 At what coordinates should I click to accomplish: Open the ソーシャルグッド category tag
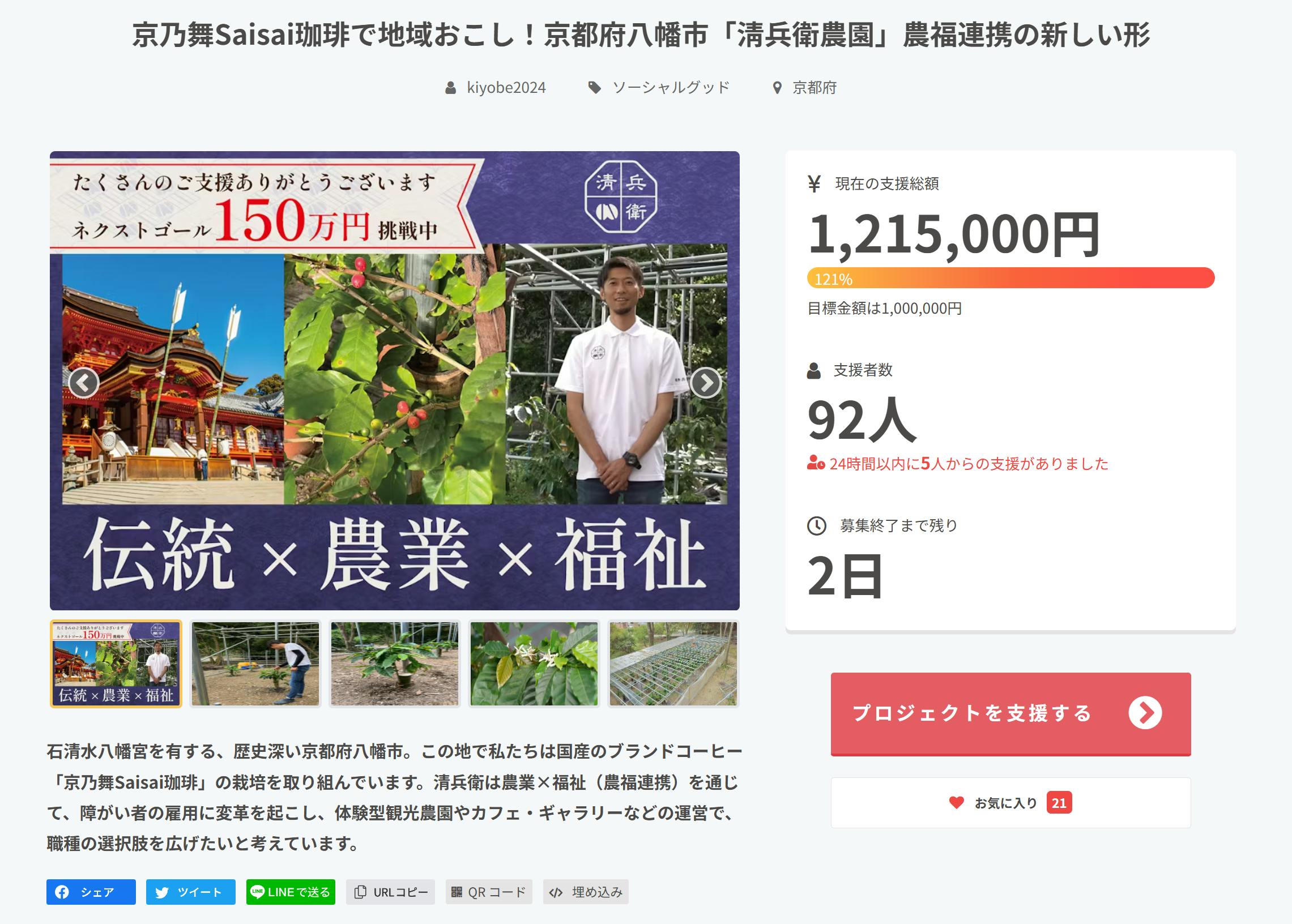click(x=671, y=88)
